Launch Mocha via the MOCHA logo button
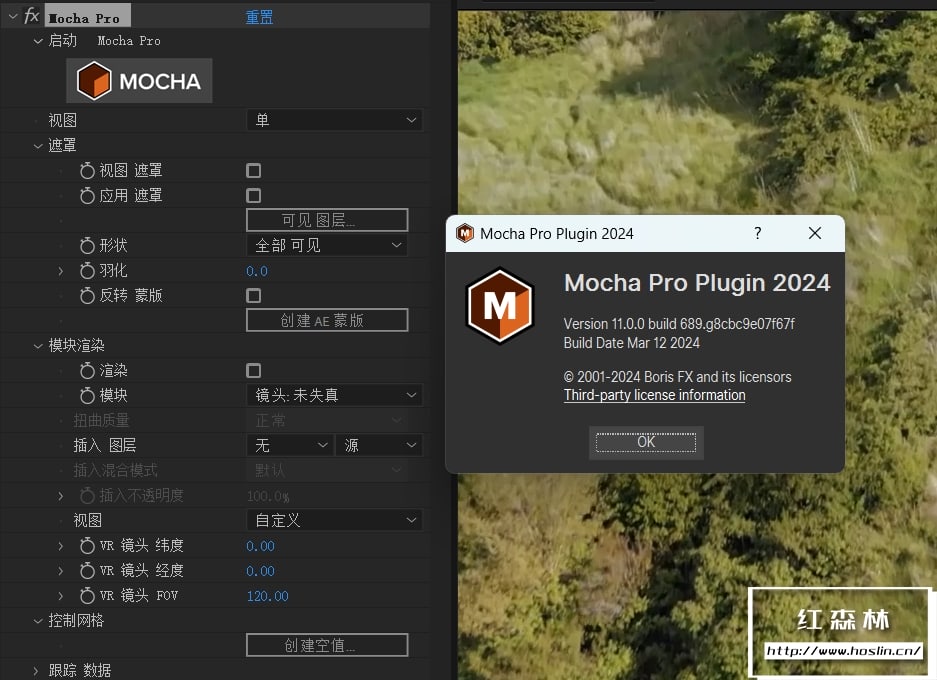 [139, 81]
